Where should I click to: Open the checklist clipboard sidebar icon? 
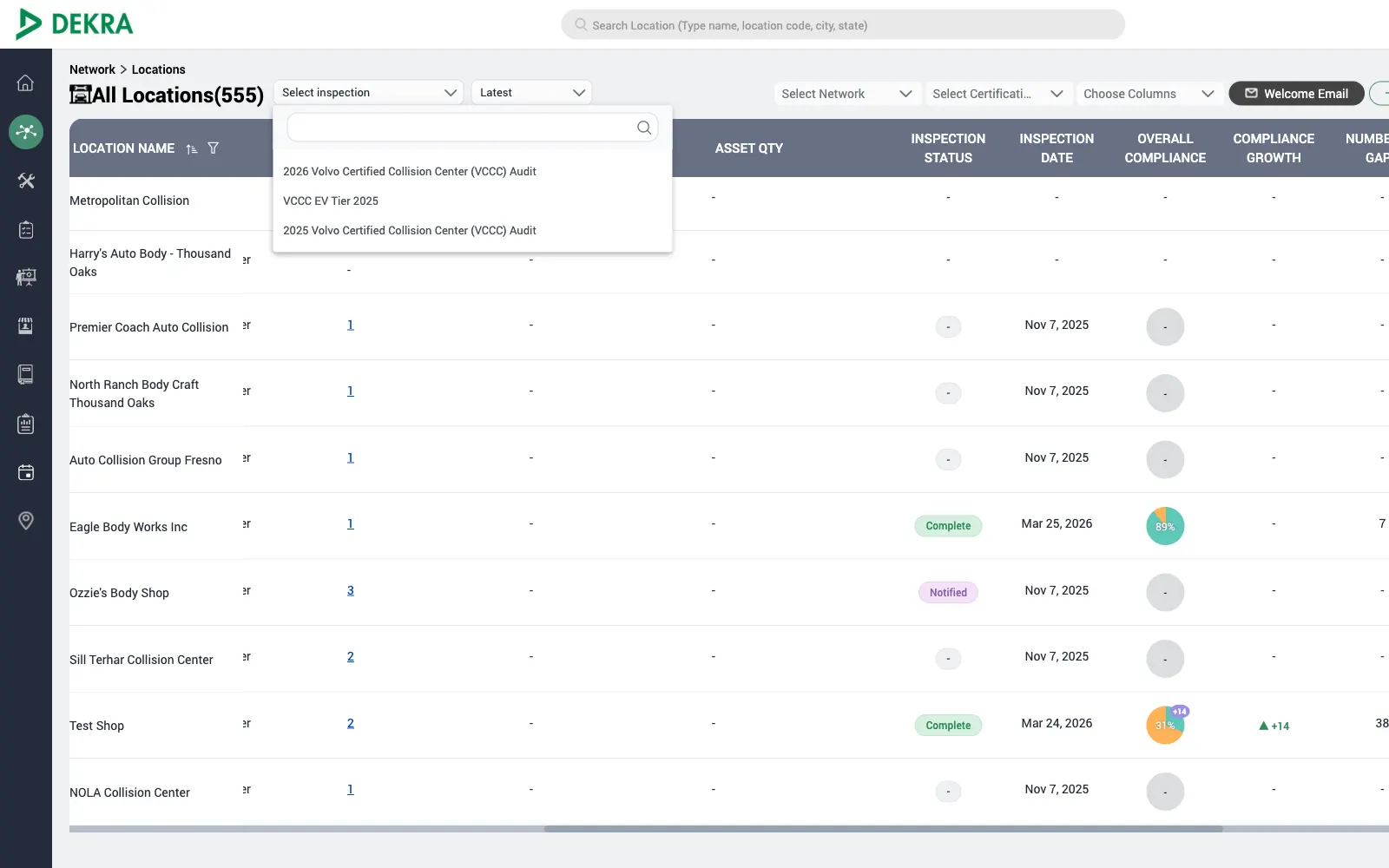(x=26, y=230)
